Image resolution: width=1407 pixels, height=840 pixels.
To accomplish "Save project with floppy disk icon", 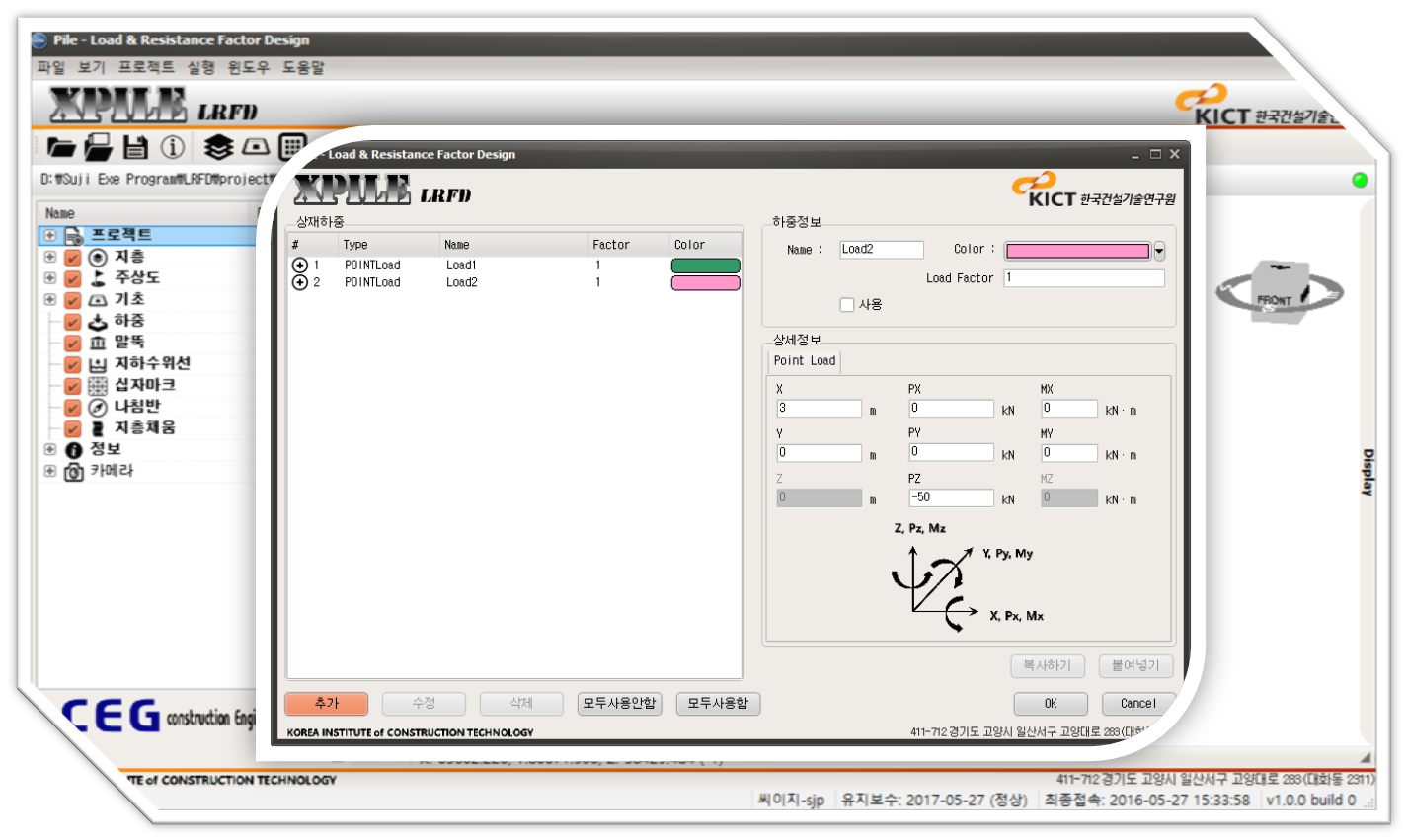I will click(135, 148).
